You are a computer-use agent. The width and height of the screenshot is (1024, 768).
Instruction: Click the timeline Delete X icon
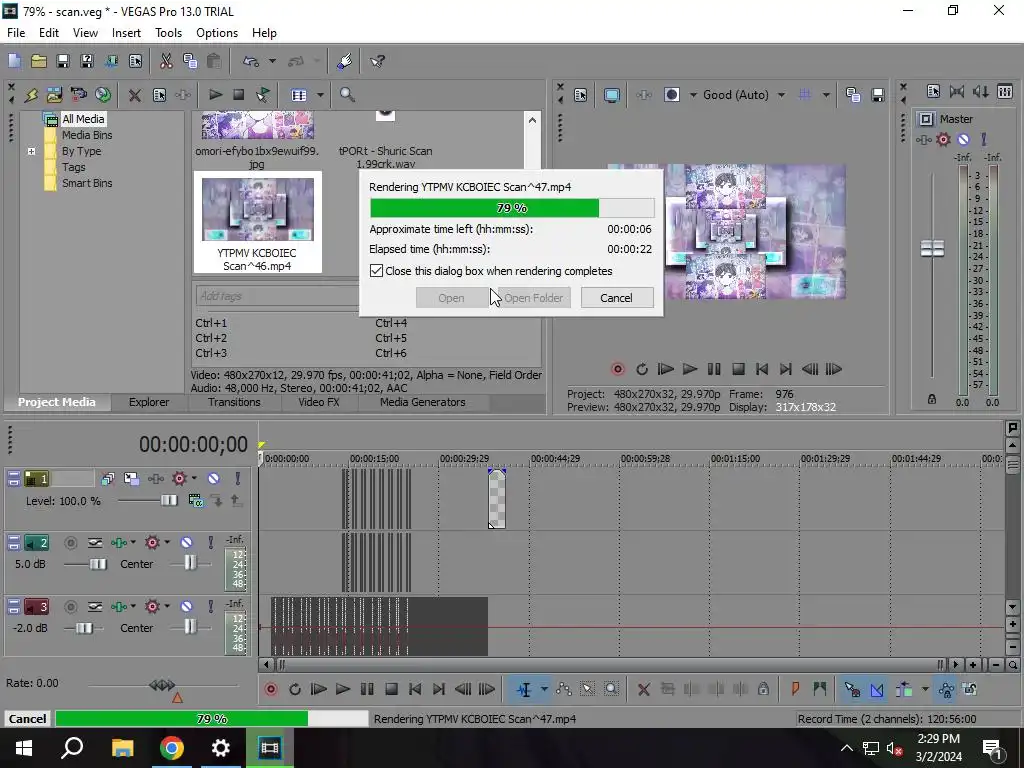tap(643, 689)
